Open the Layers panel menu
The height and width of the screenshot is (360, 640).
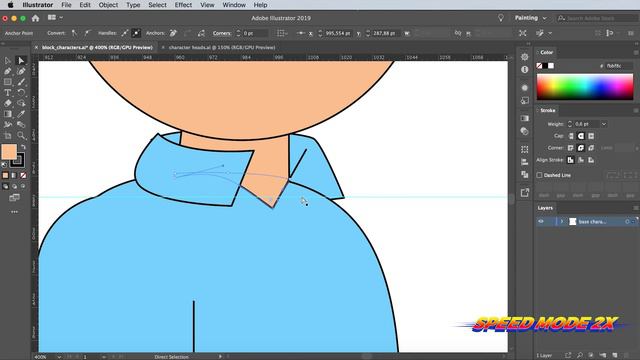636,208
